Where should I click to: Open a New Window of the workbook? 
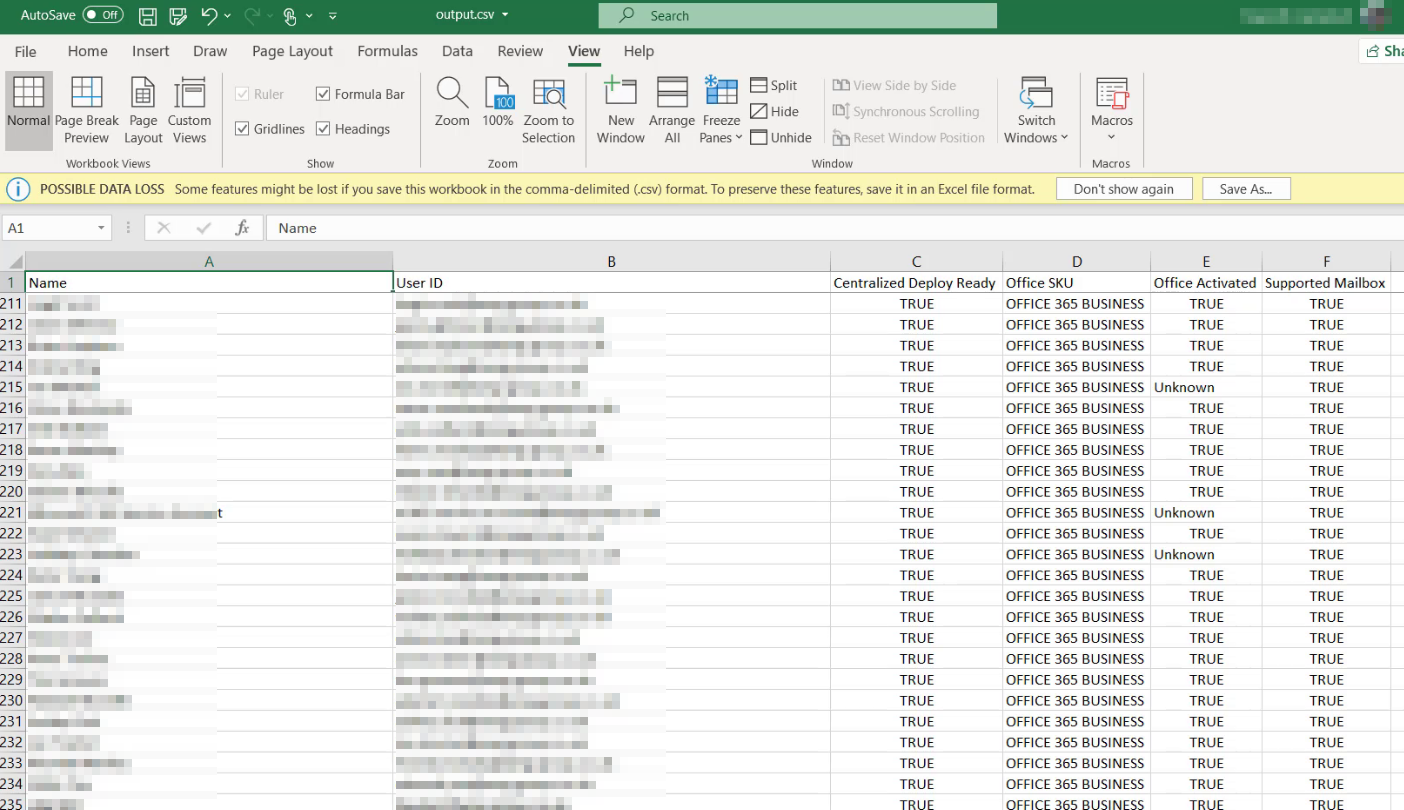(x=621, y=111)
